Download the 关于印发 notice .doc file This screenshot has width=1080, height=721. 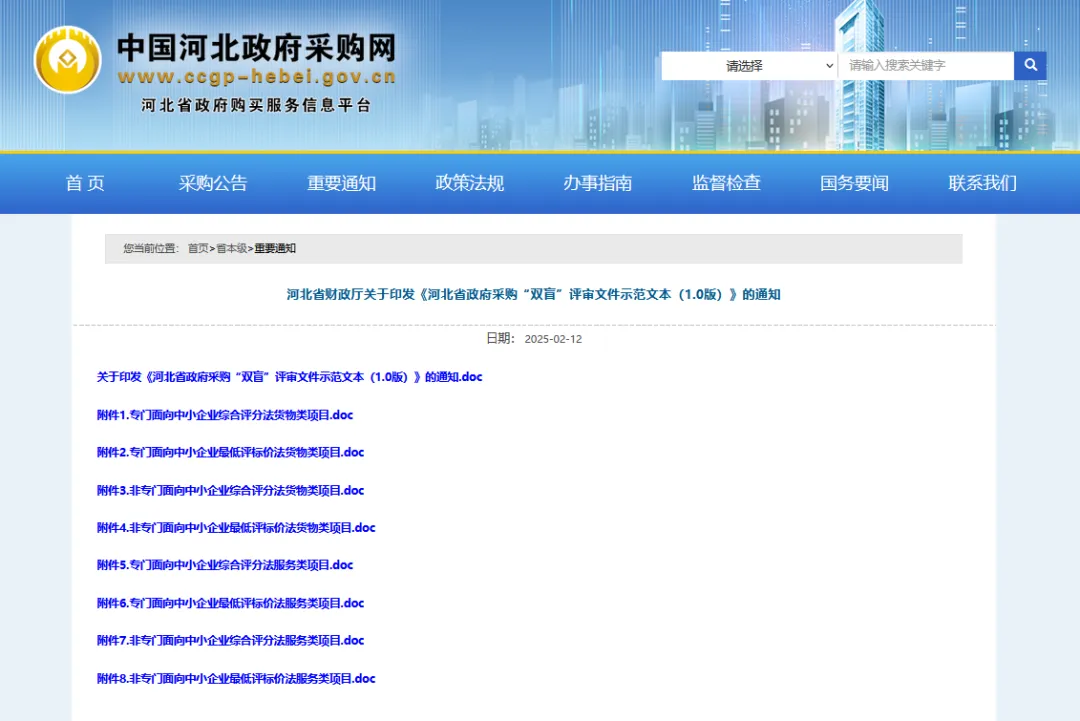pyautogui.click(x=289, y=377)
